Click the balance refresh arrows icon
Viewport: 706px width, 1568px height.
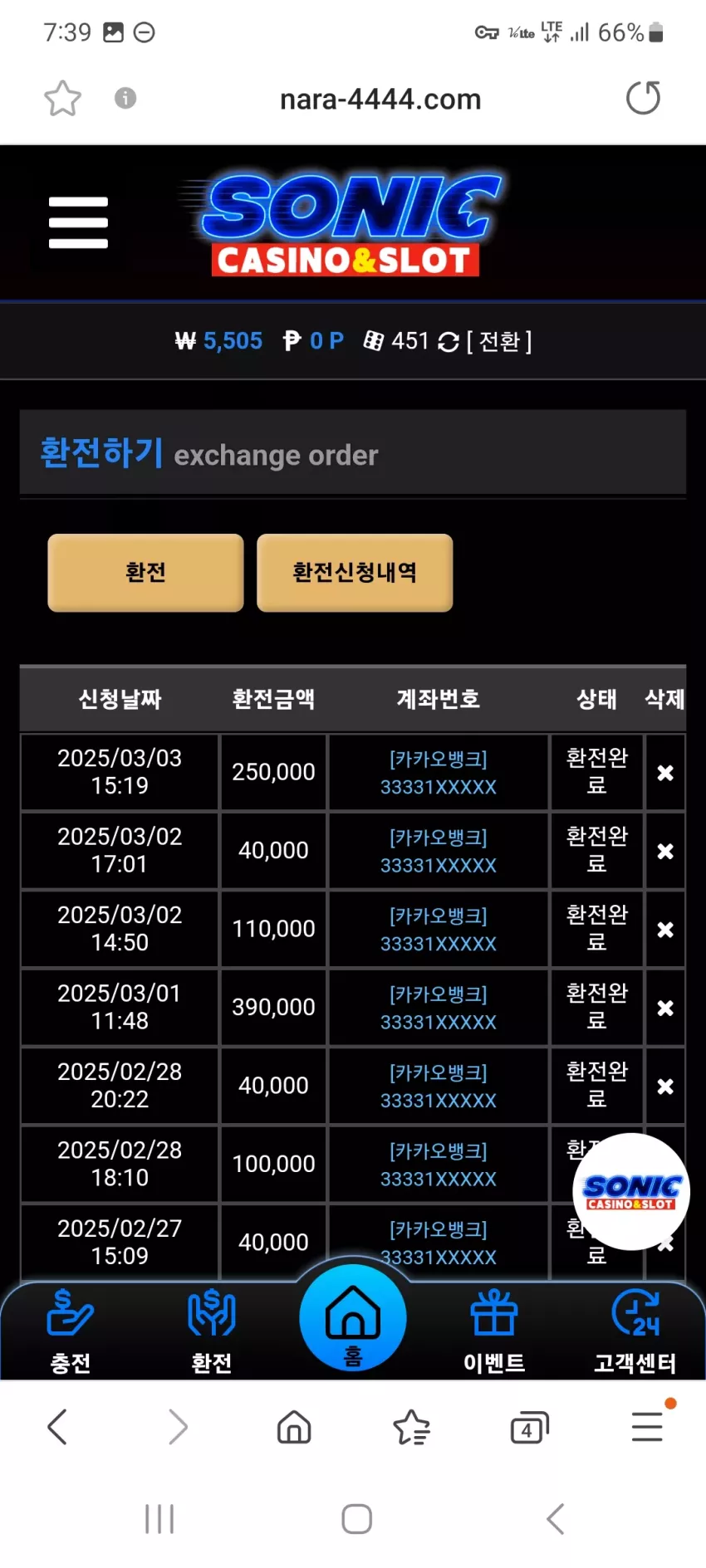449,342
